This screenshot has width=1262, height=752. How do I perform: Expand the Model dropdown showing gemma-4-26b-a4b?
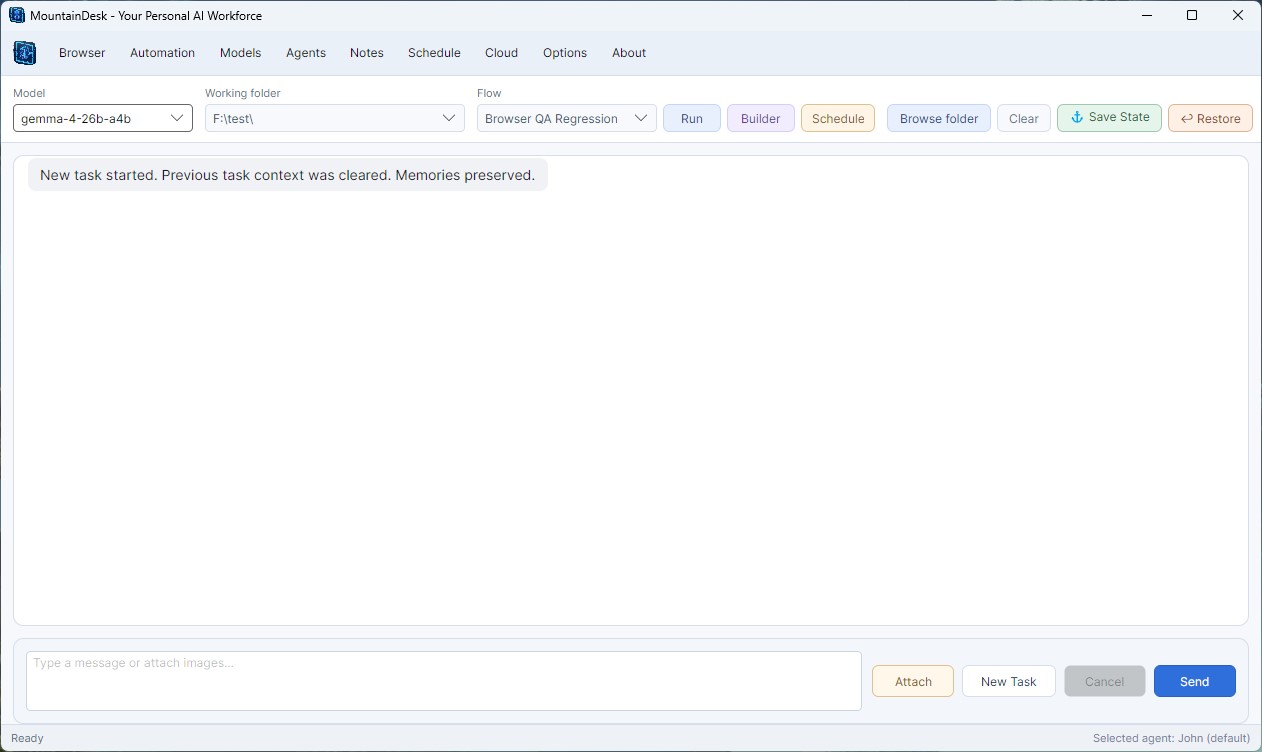click(x=103, y=118)
